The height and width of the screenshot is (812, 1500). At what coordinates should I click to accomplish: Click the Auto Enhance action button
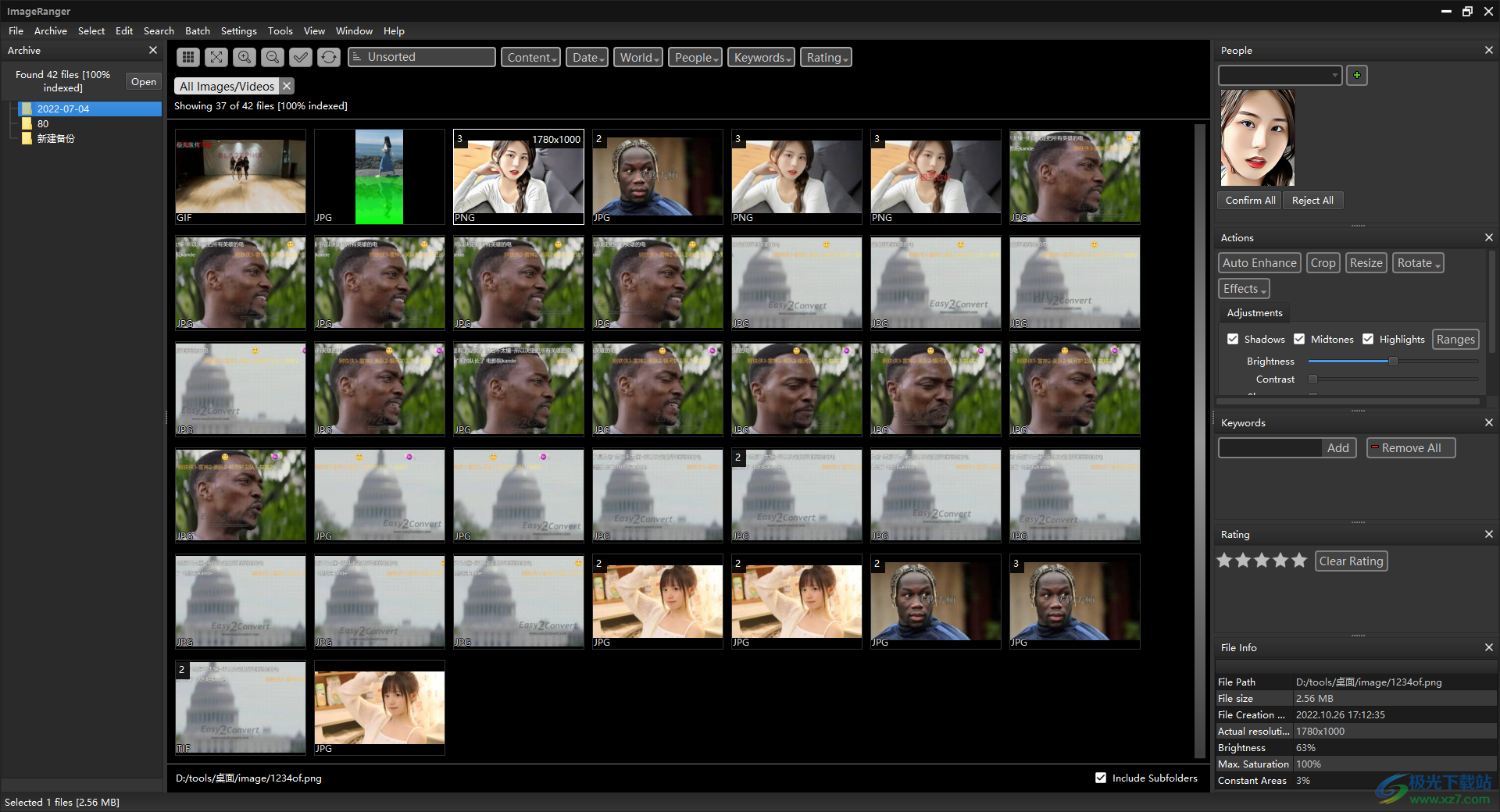tap(1259, 262)
